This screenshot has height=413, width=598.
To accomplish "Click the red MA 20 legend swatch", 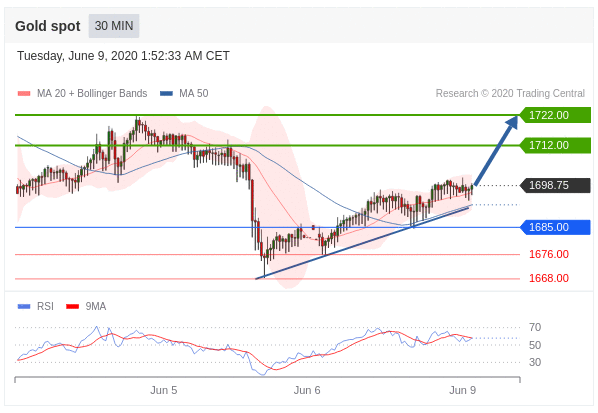I will point(24,94).
